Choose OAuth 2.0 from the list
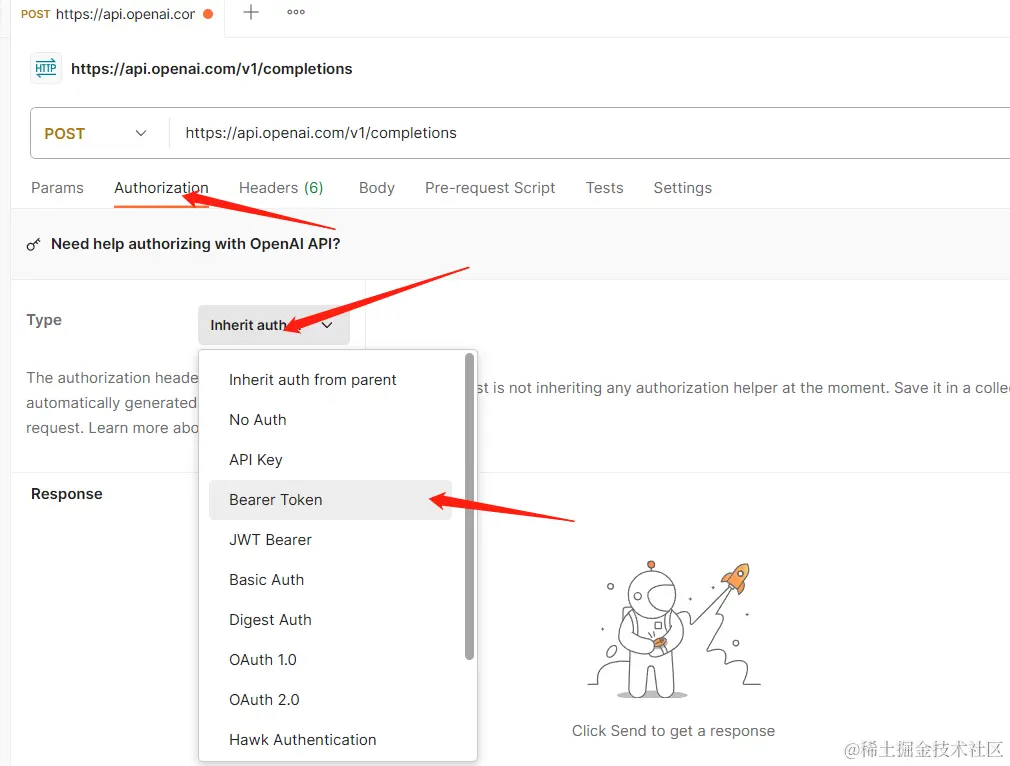The width and height of the screenshot is (1010, 766). tap(330, 700)
